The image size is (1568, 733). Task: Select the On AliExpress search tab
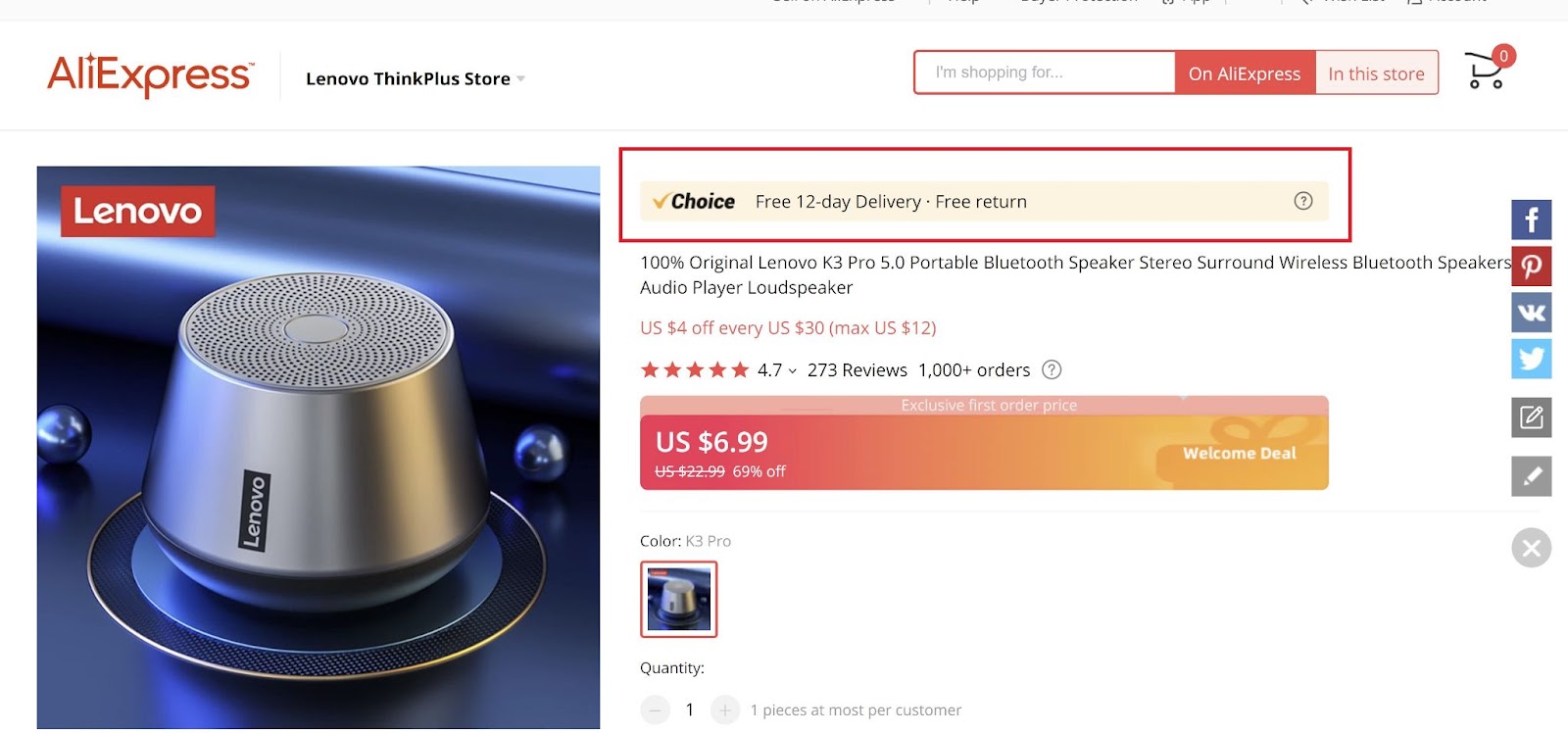(1244, 73)
